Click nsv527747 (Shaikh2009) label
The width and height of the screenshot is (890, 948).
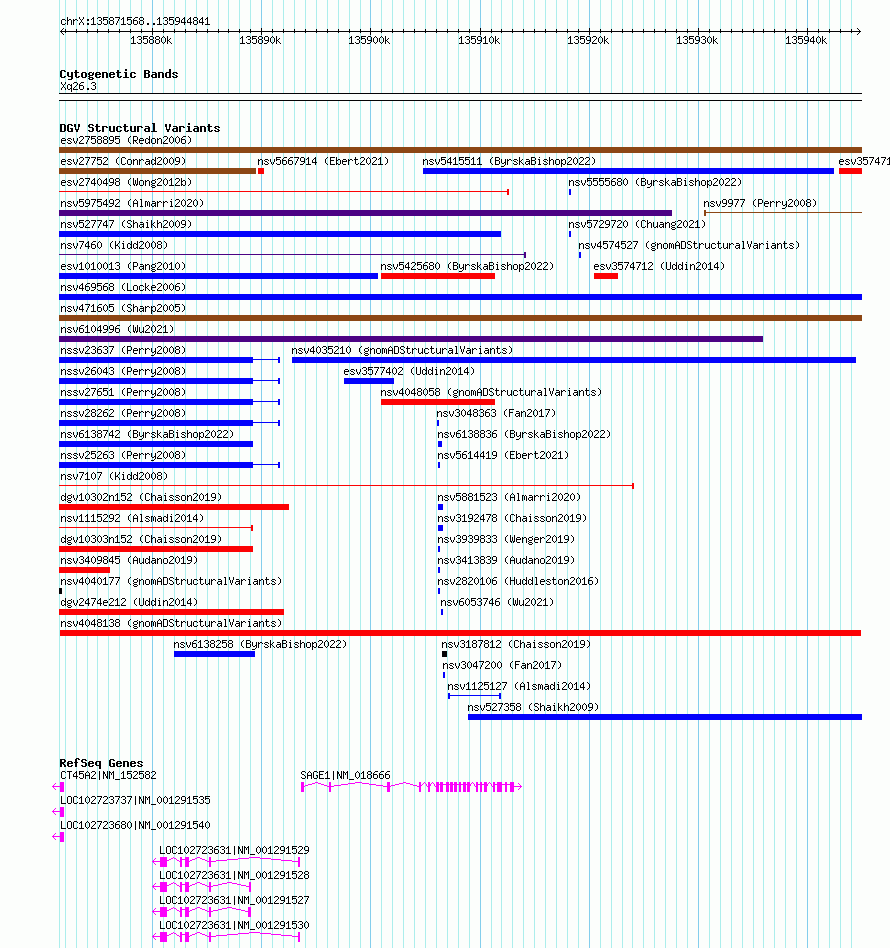tap(126, 224)
